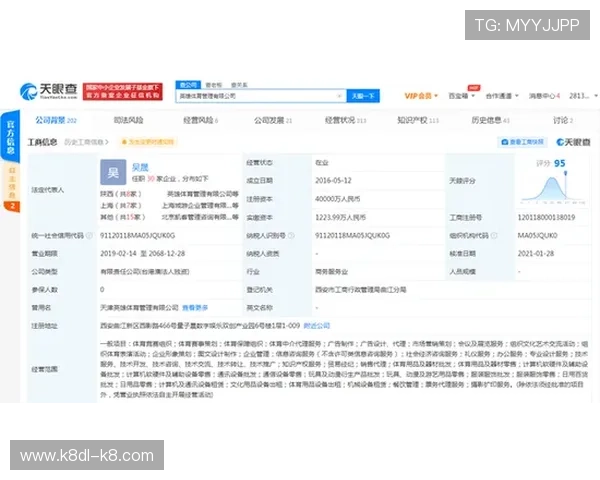Click the founding date 2016-05-12
This screenshot has height=480, width=600.
pos(333,180)
